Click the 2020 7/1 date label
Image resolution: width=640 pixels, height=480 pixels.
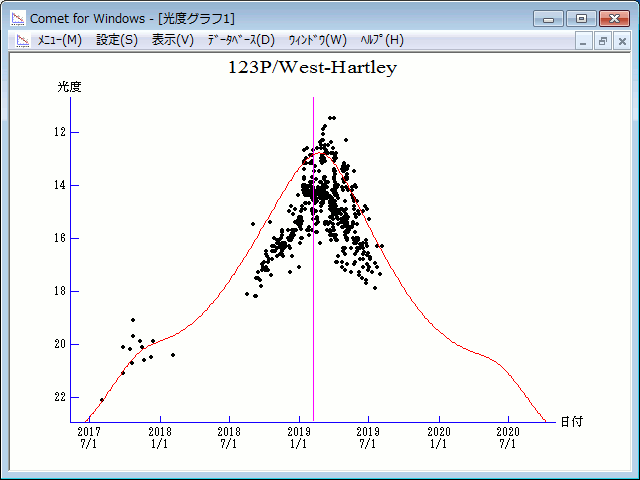(508, 438)
